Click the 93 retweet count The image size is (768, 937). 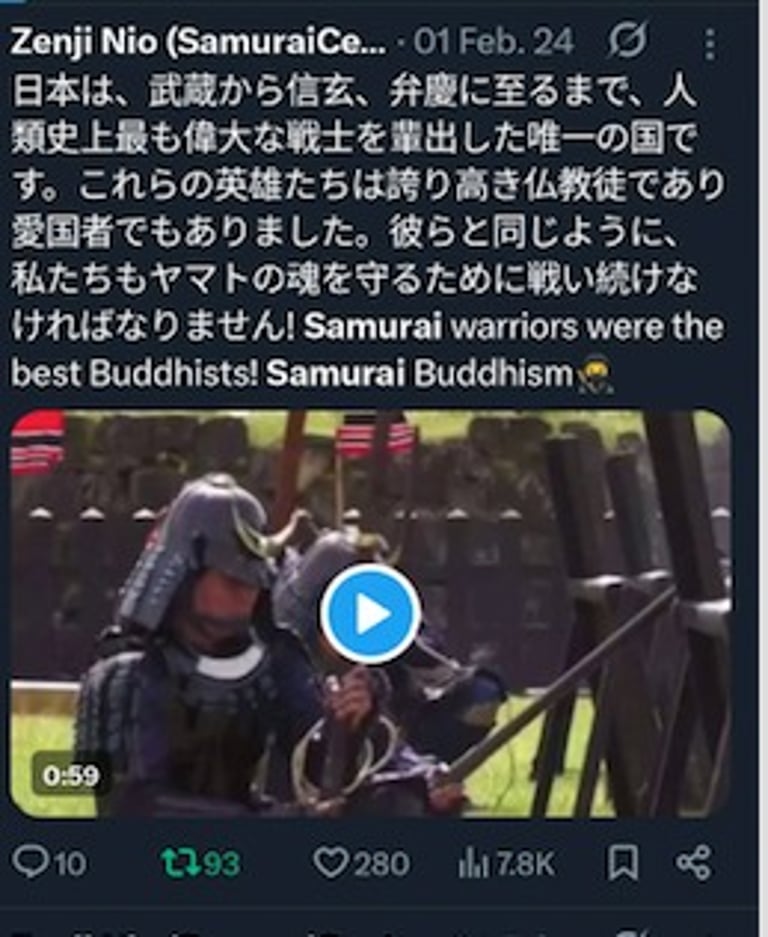pyautogui.click(x=221, y=864)
